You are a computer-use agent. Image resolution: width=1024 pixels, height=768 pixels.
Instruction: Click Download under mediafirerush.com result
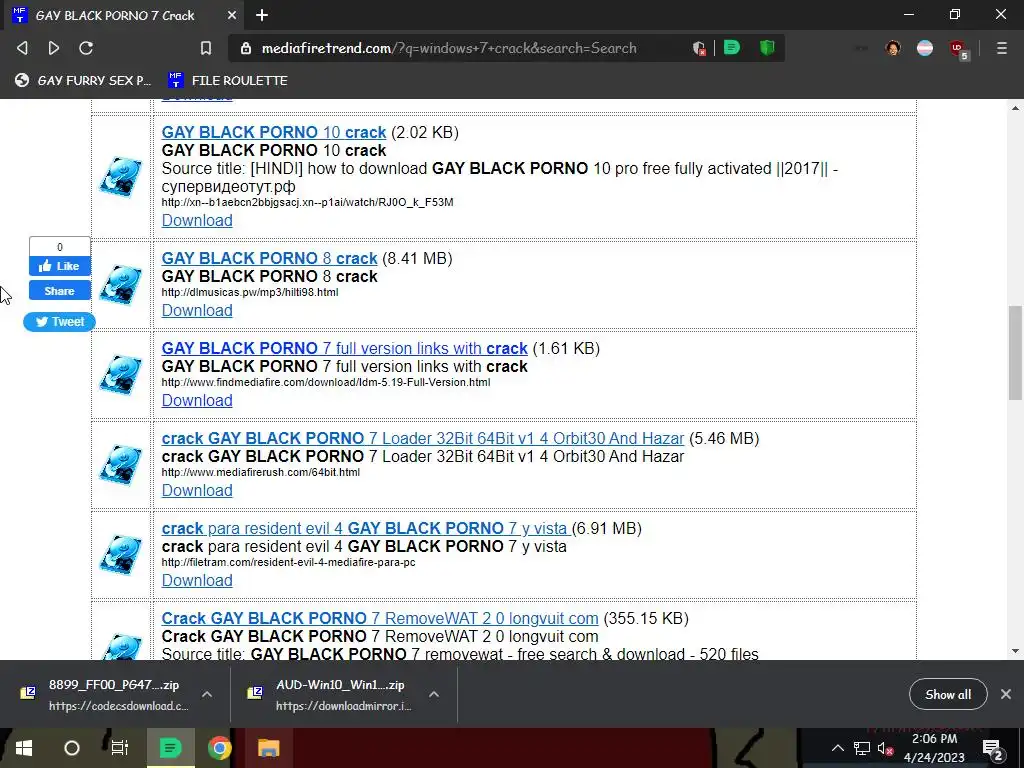point(197,490)
